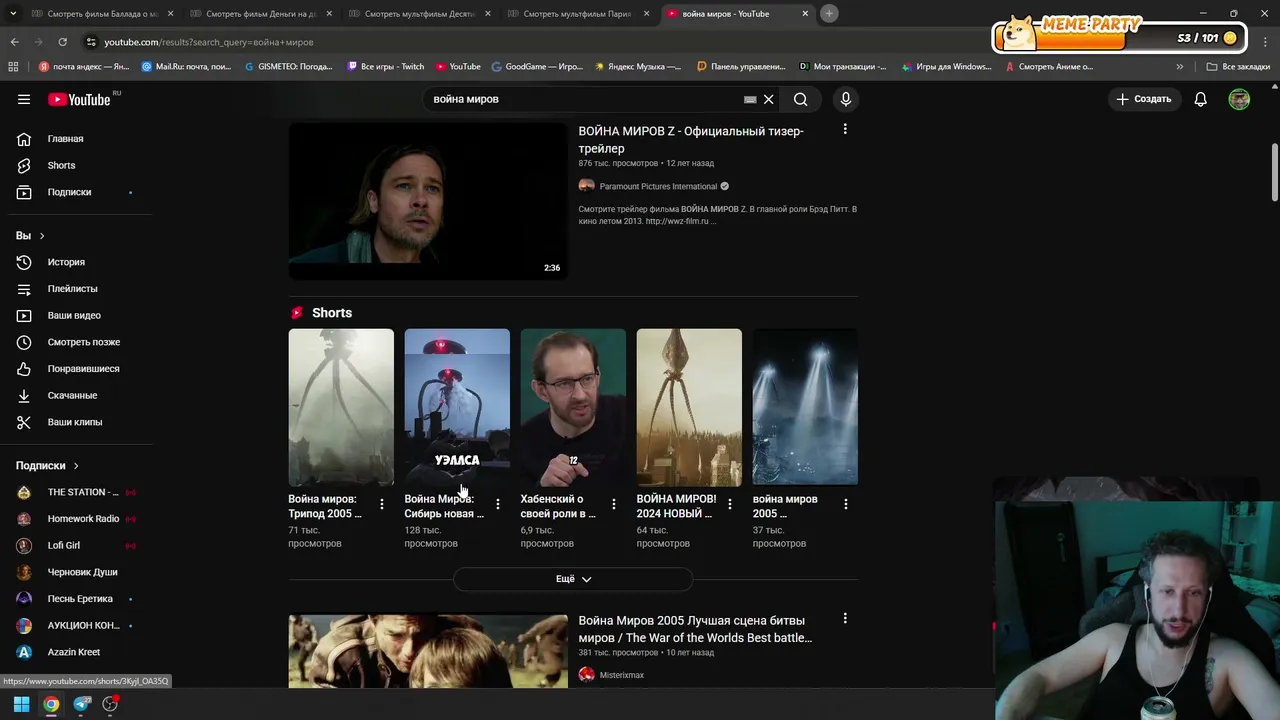Image resolution: width=1280 pixels, height=720 pixels.
Task: Open the Все закладки folder
Action: pos(1238,67)
